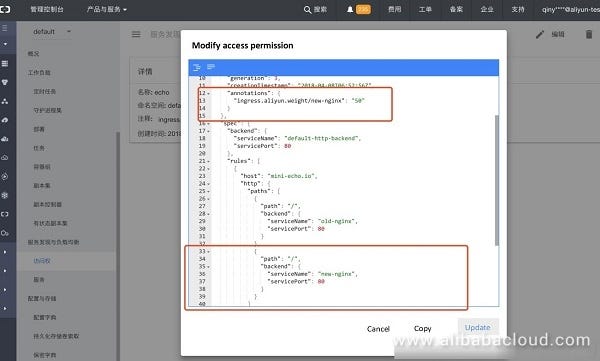Open the 工单 menu in top bar
Screen dimensions: 600x361
point(425,9)
